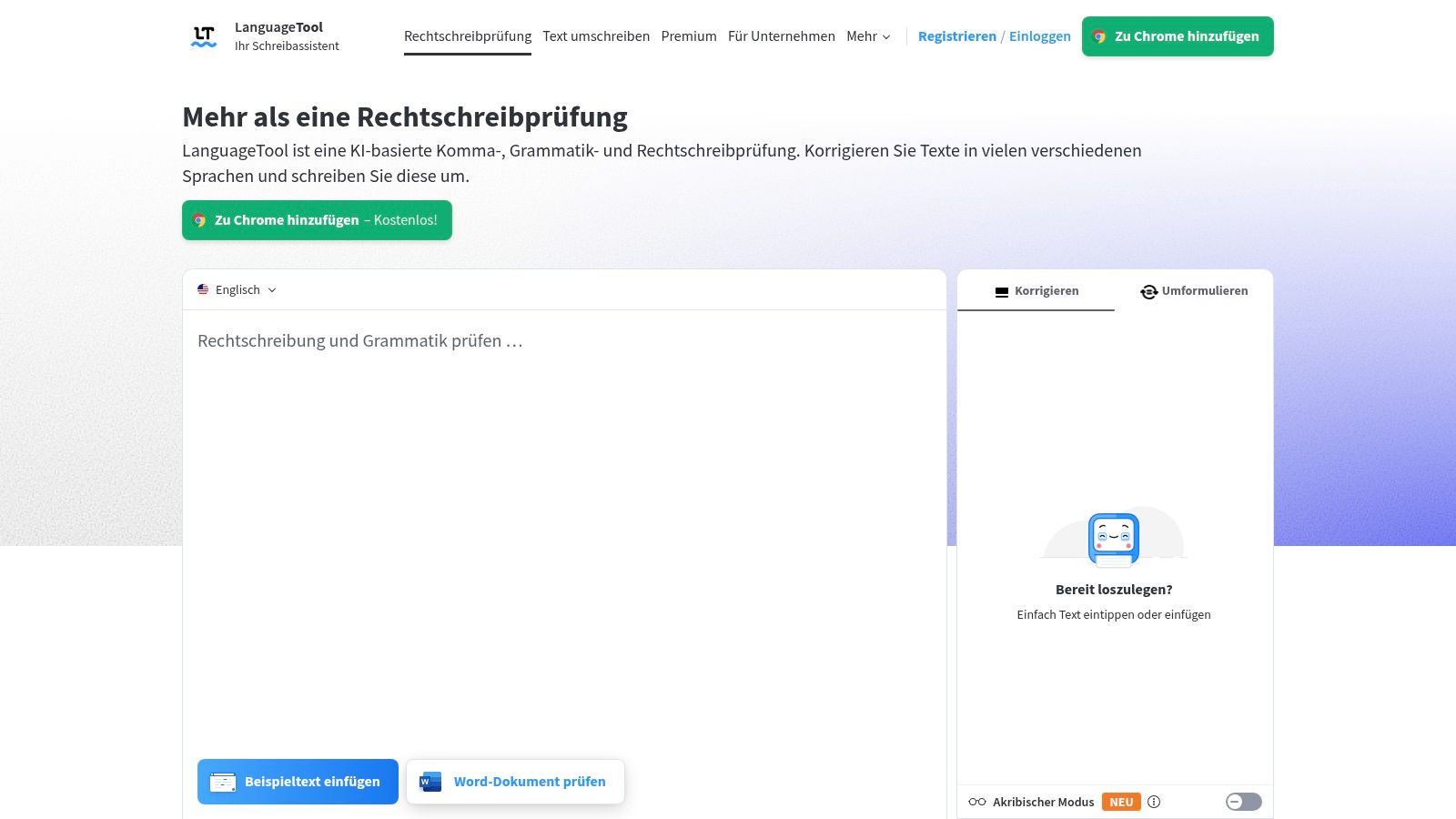Screen dimensions: 1456x819
Task: Select the Korrigieren tab icon
Action: tap(1000, 291)
